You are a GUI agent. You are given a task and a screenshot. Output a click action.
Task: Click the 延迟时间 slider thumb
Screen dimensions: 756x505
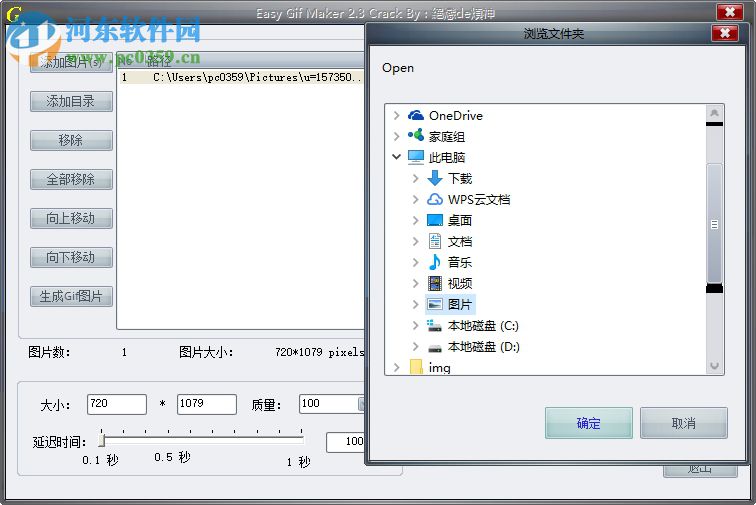click(102, 439)
